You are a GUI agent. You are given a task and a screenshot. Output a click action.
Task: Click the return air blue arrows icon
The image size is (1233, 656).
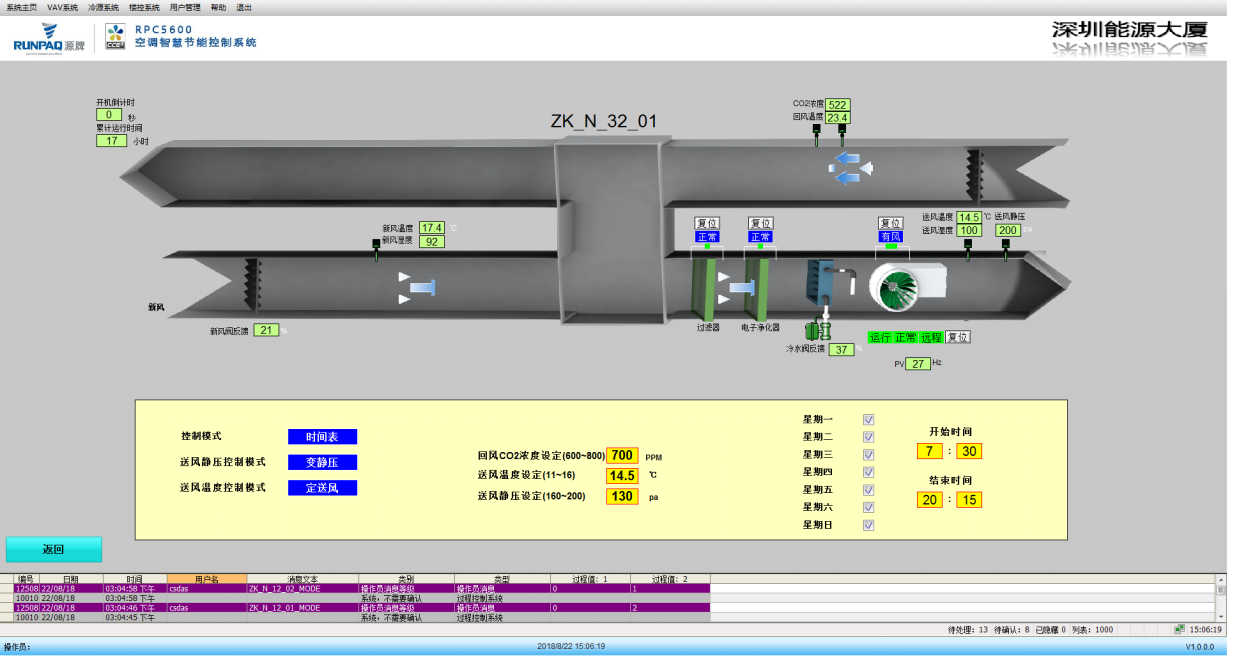[x=846, y=168]
